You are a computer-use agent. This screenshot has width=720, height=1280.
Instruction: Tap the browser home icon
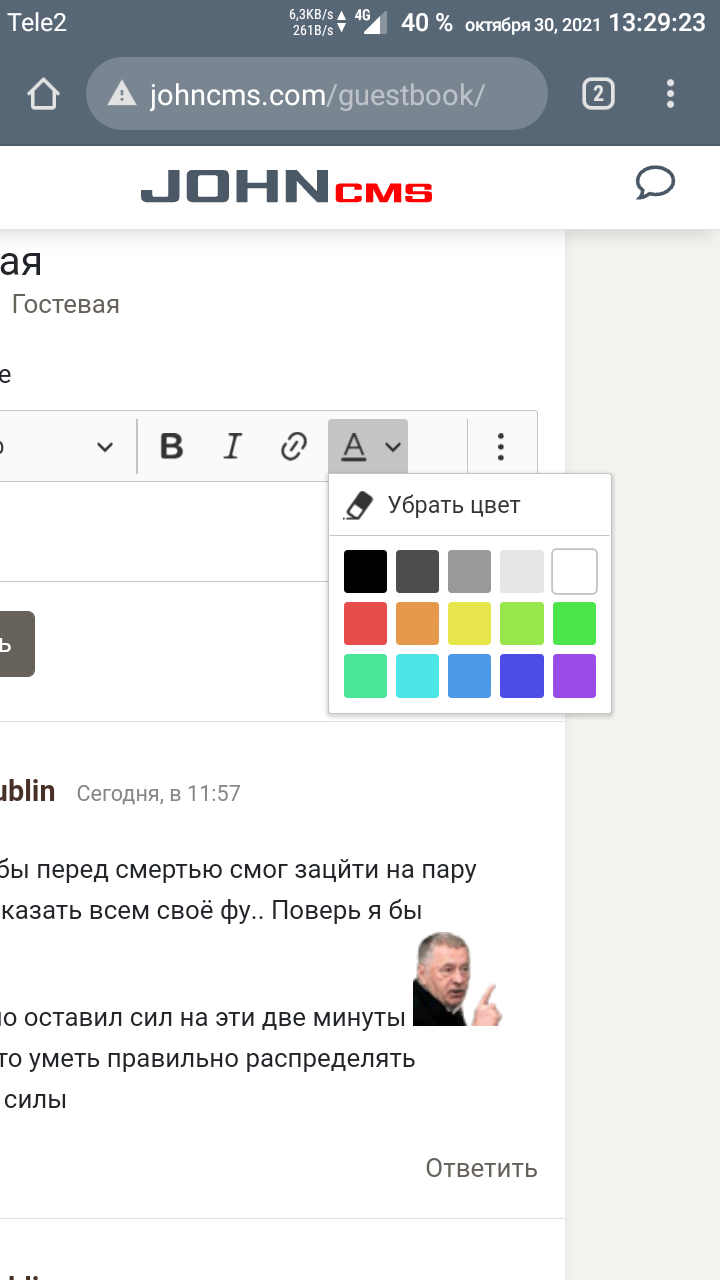click(43, 95)
